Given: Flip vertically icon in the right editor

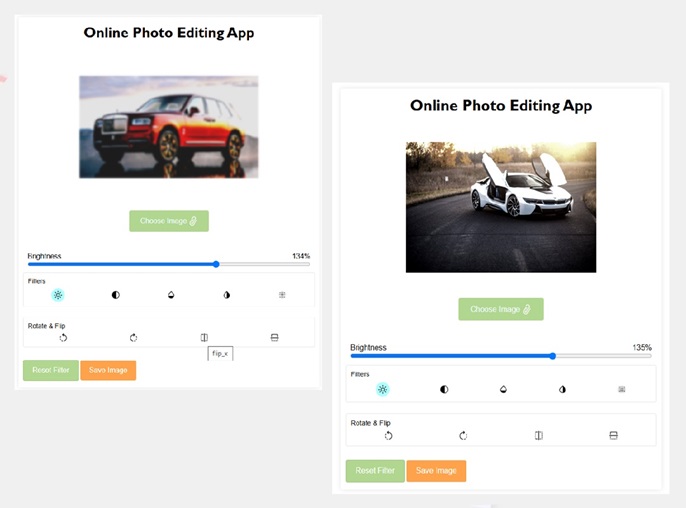Looking at the screenshot, I should pos(614,435).
